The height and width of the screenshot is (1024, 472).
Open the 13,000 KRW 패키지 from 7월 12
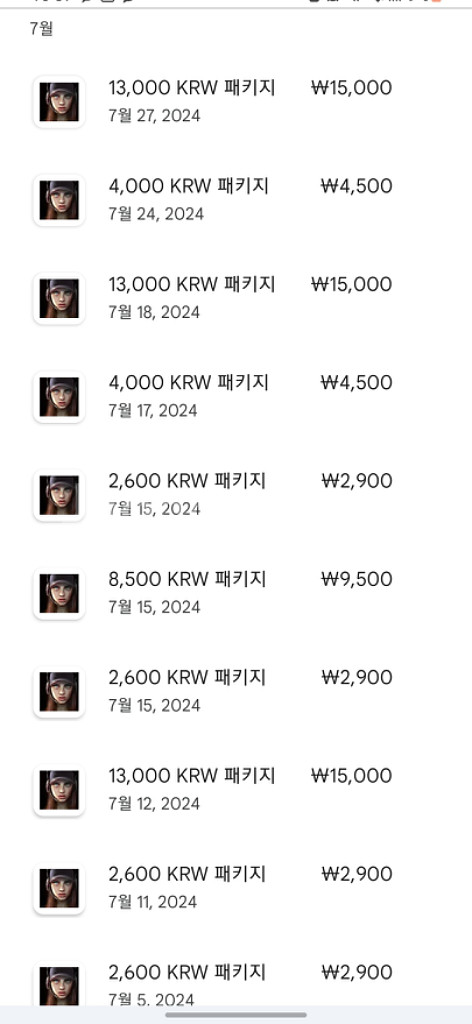tap(192, 776)
